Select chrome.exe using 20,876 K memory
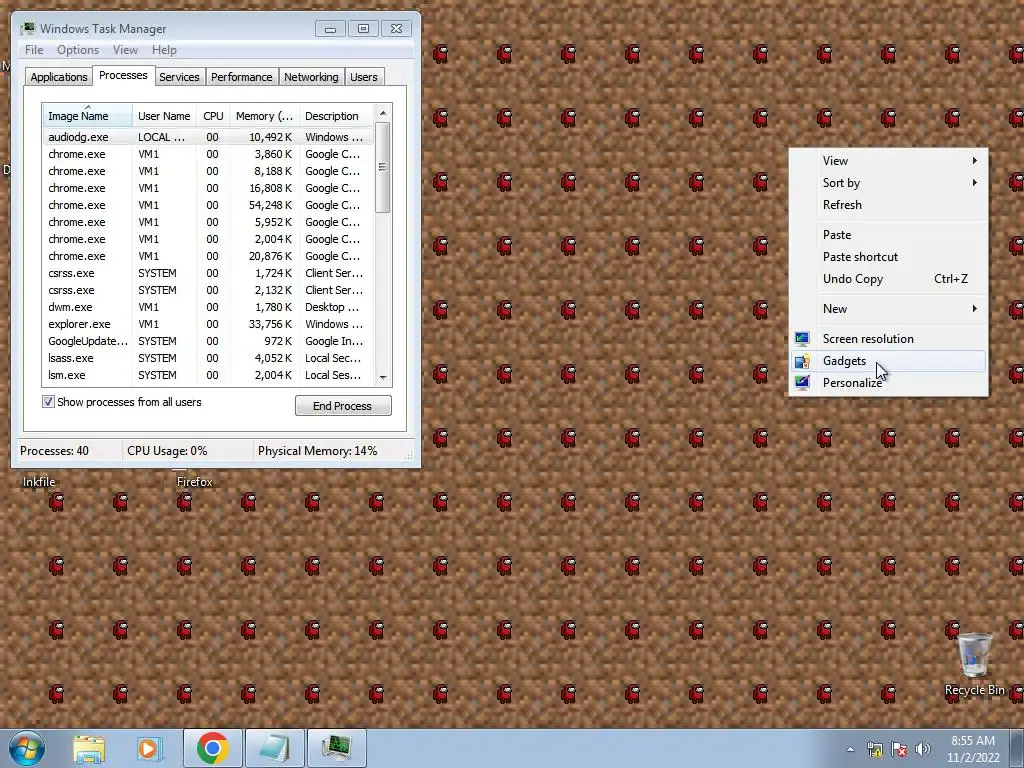 pyautogui.click(x=209, y=256)
